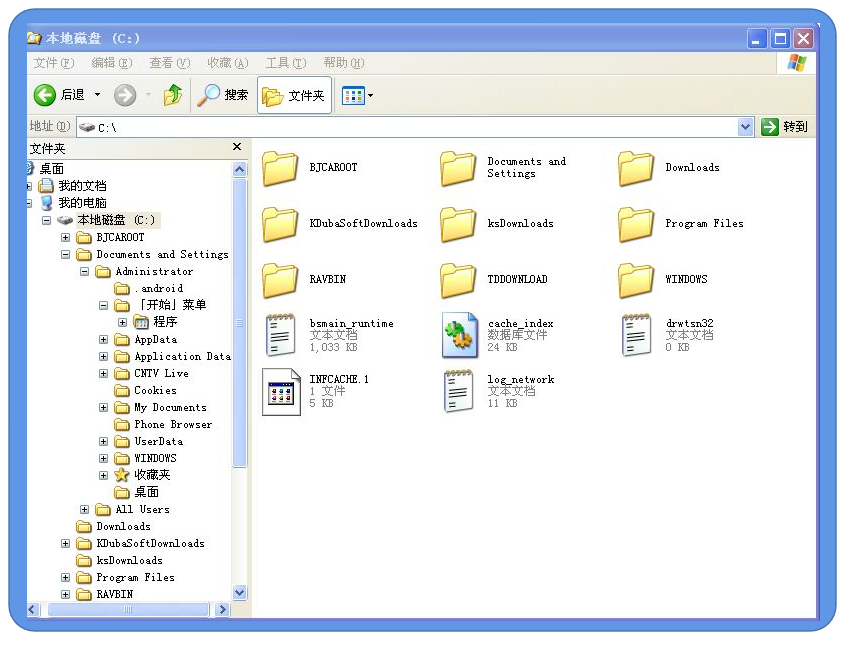Viewport: 850px width, 647px height.
Task: Open the address bar dropdown arrow
Action: pos(745,127)
